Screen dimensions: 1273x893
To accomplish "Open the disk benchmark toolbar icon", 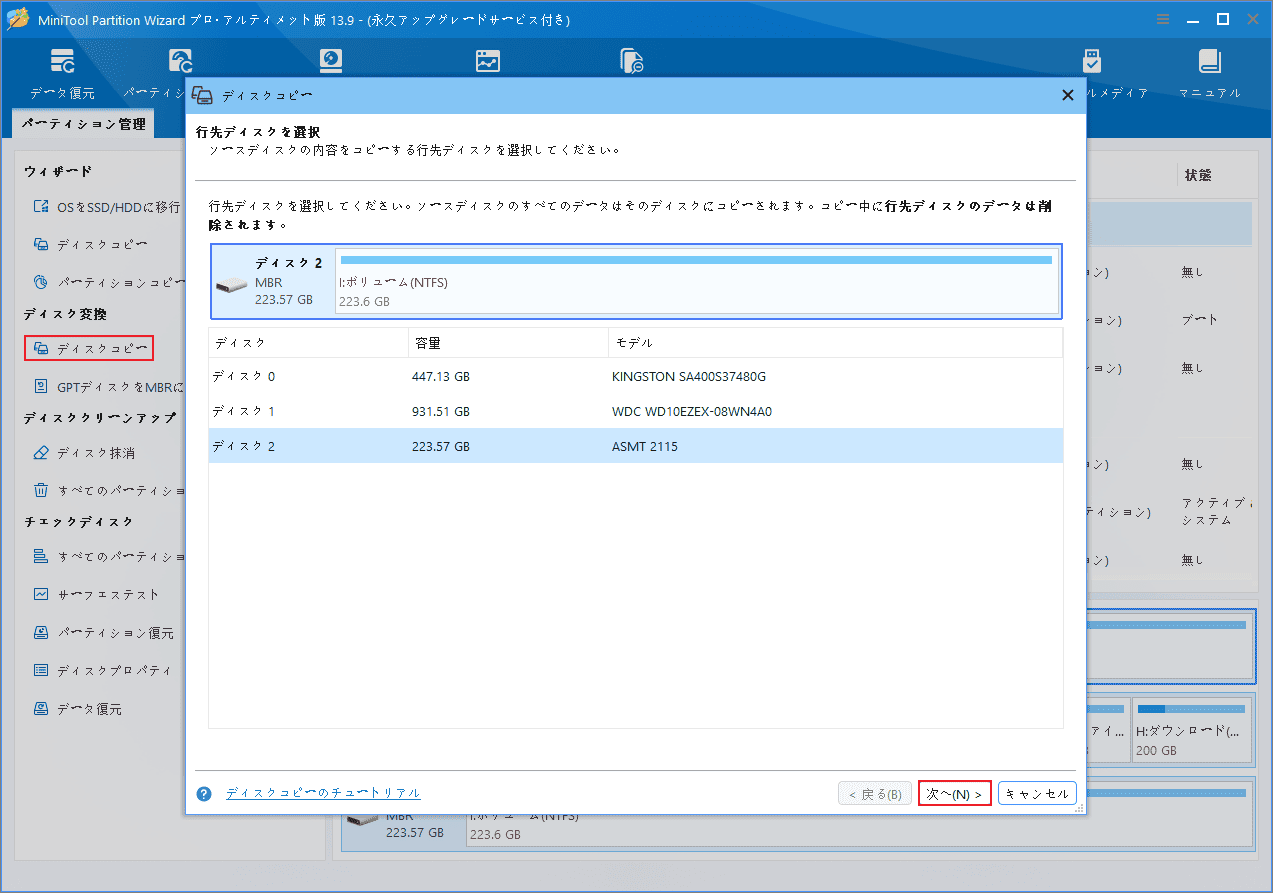I will 331,62.
